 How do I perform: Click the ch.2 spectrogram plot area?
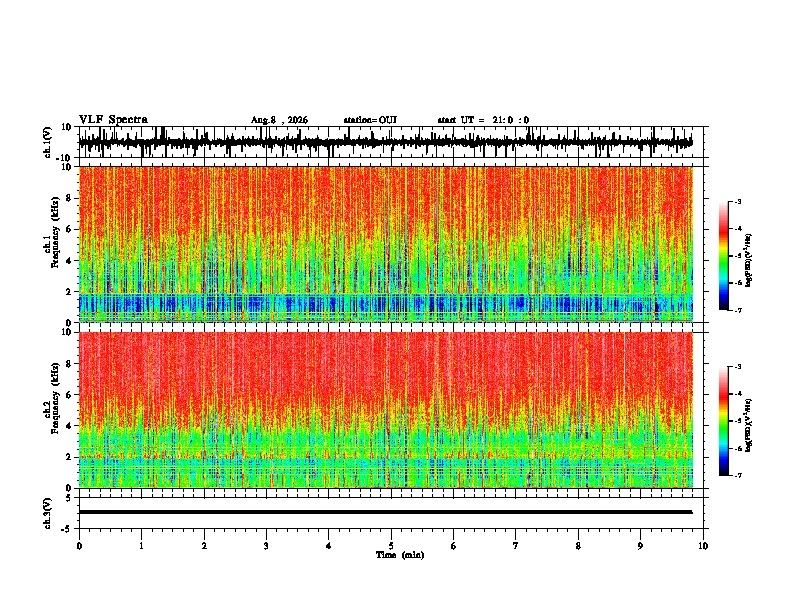tap(386, 410)
